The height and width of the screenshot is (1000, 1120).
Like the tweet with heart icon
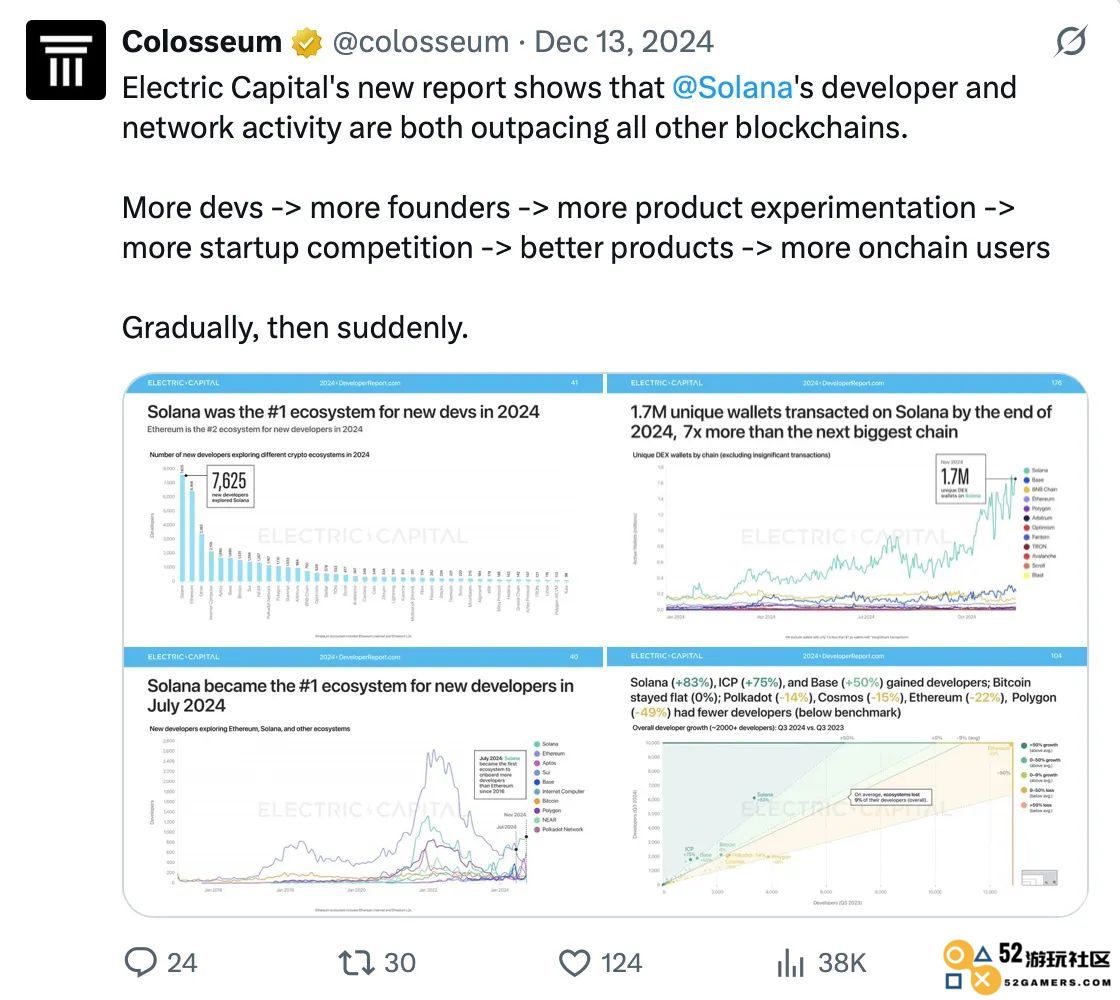(574, 963)
